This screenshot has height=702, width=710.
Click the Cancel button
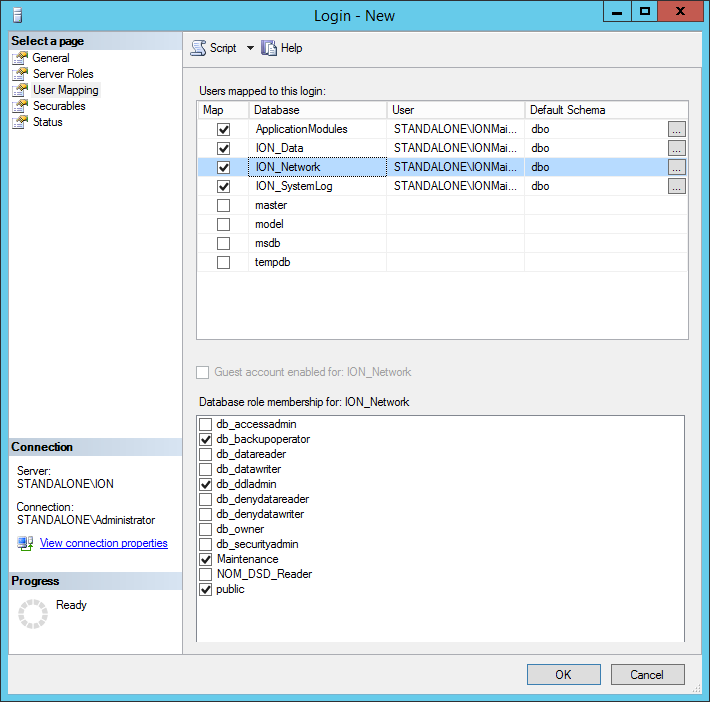[x=647, y=675]
